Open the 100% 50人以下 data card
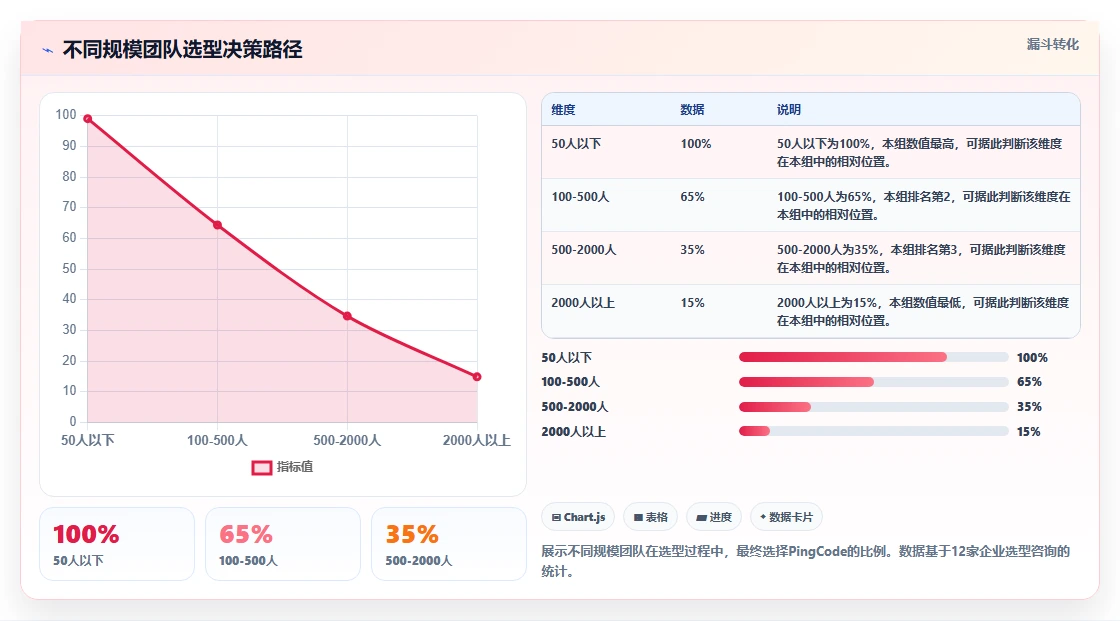The height and width of the screenshot is (621, 1120). 117,544
